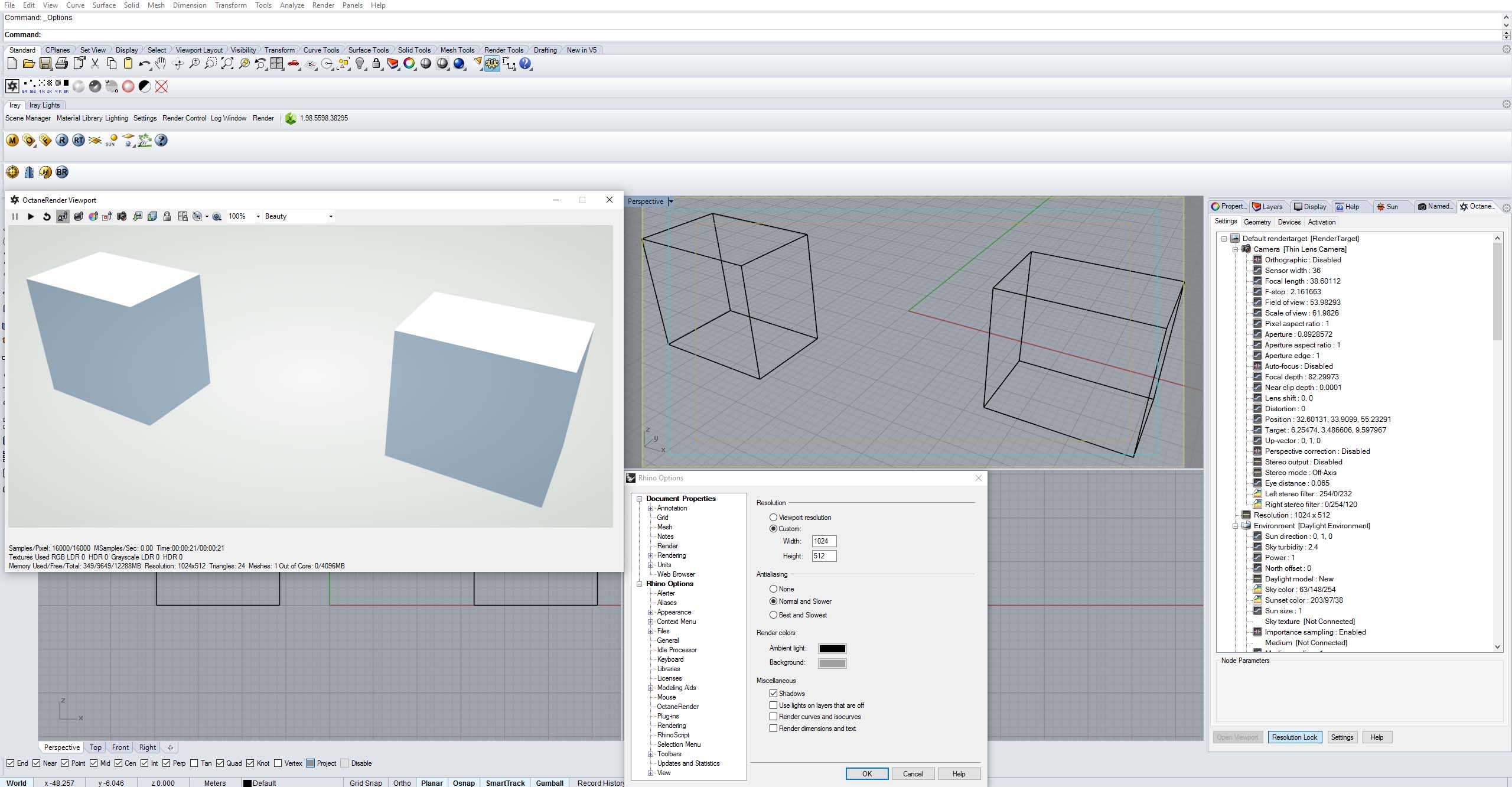Open the Beauty render pass dropdown
Viewport: 1512px width, 787px height.
(299, 217)
